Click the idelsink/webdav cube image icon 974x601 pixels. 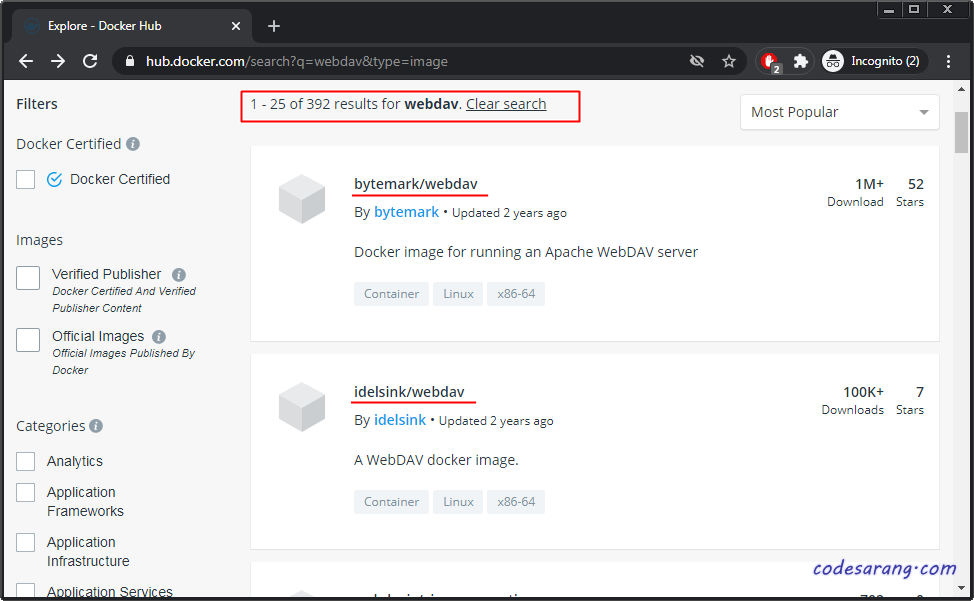(302, 407)
